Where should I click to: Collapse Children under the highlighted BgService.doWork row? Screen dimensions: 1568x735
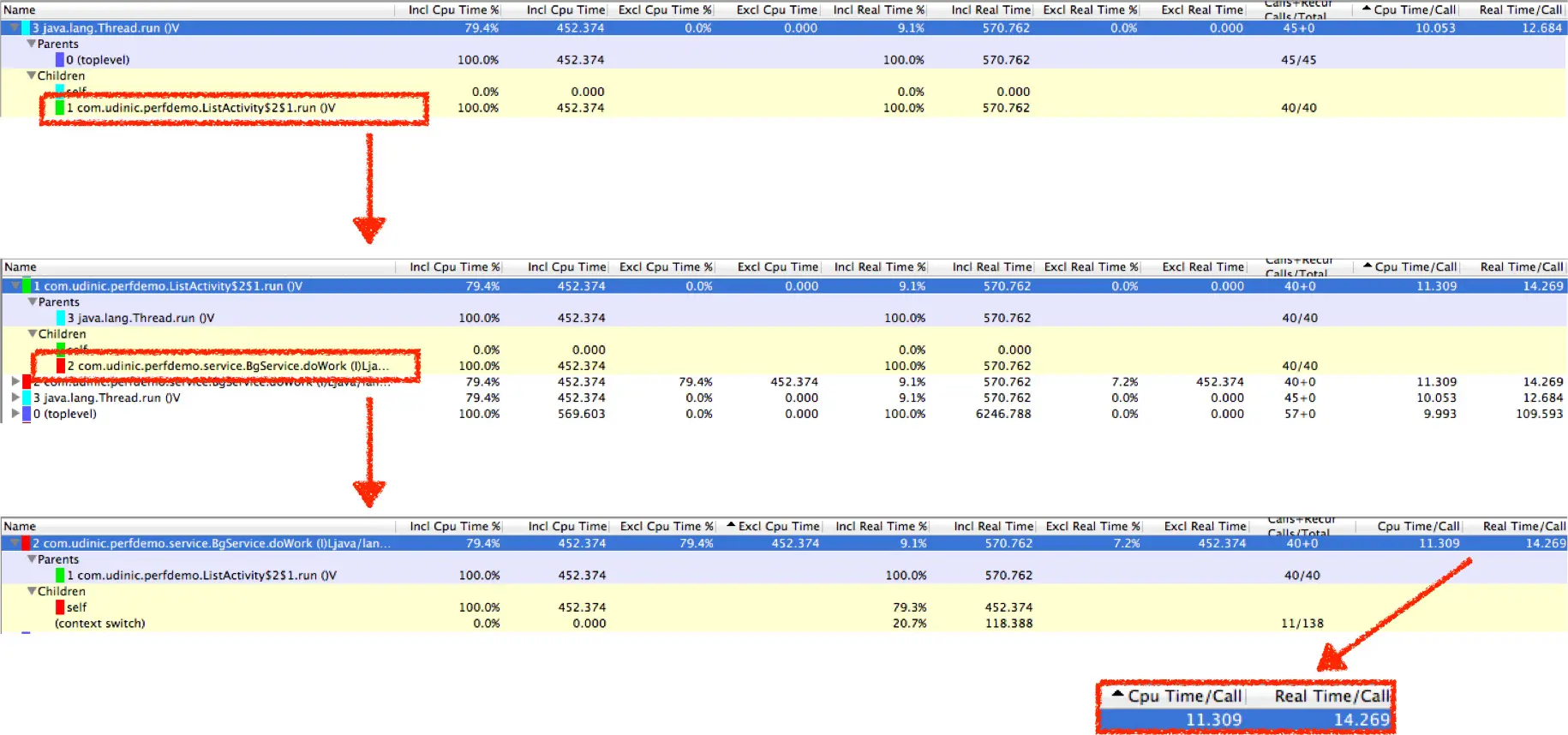coord(33,591)
